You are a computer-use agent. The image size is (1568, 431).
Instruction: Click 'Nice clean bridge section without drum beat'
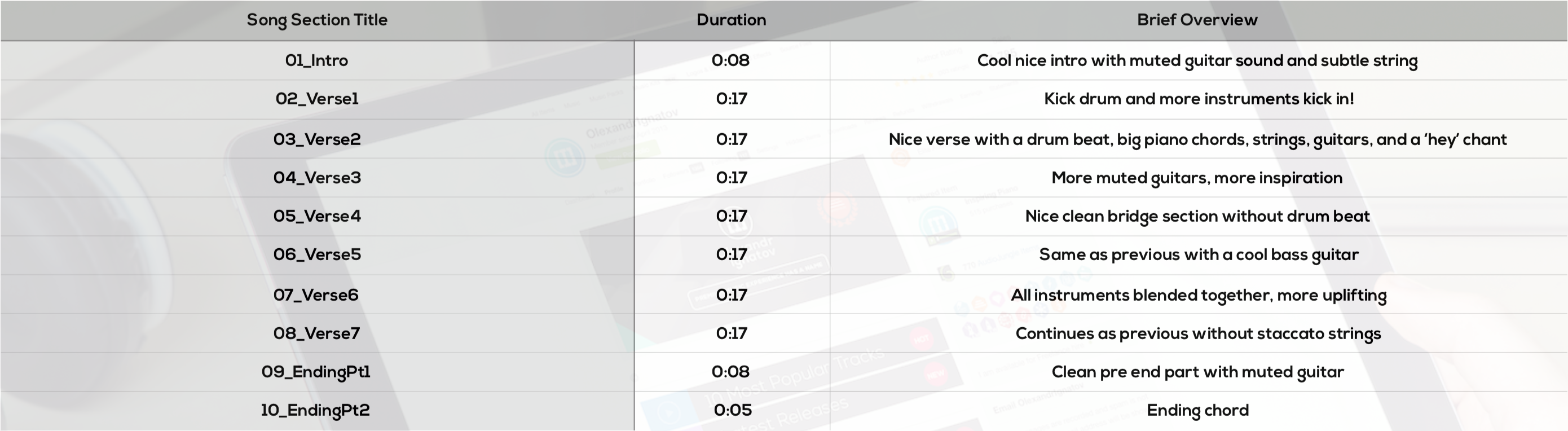[x=1197, y=216]
